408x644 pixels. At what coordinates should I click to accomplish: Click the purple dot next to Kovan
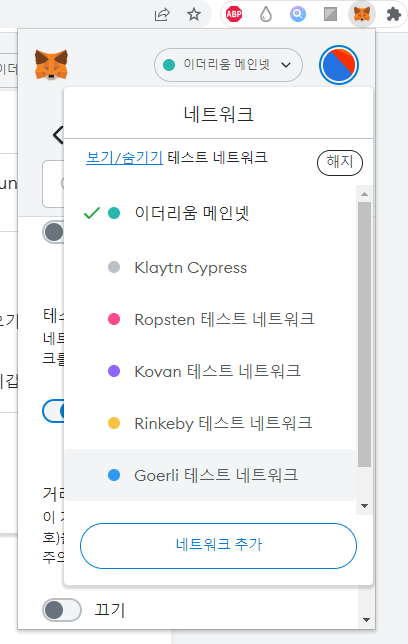point(114,371)
